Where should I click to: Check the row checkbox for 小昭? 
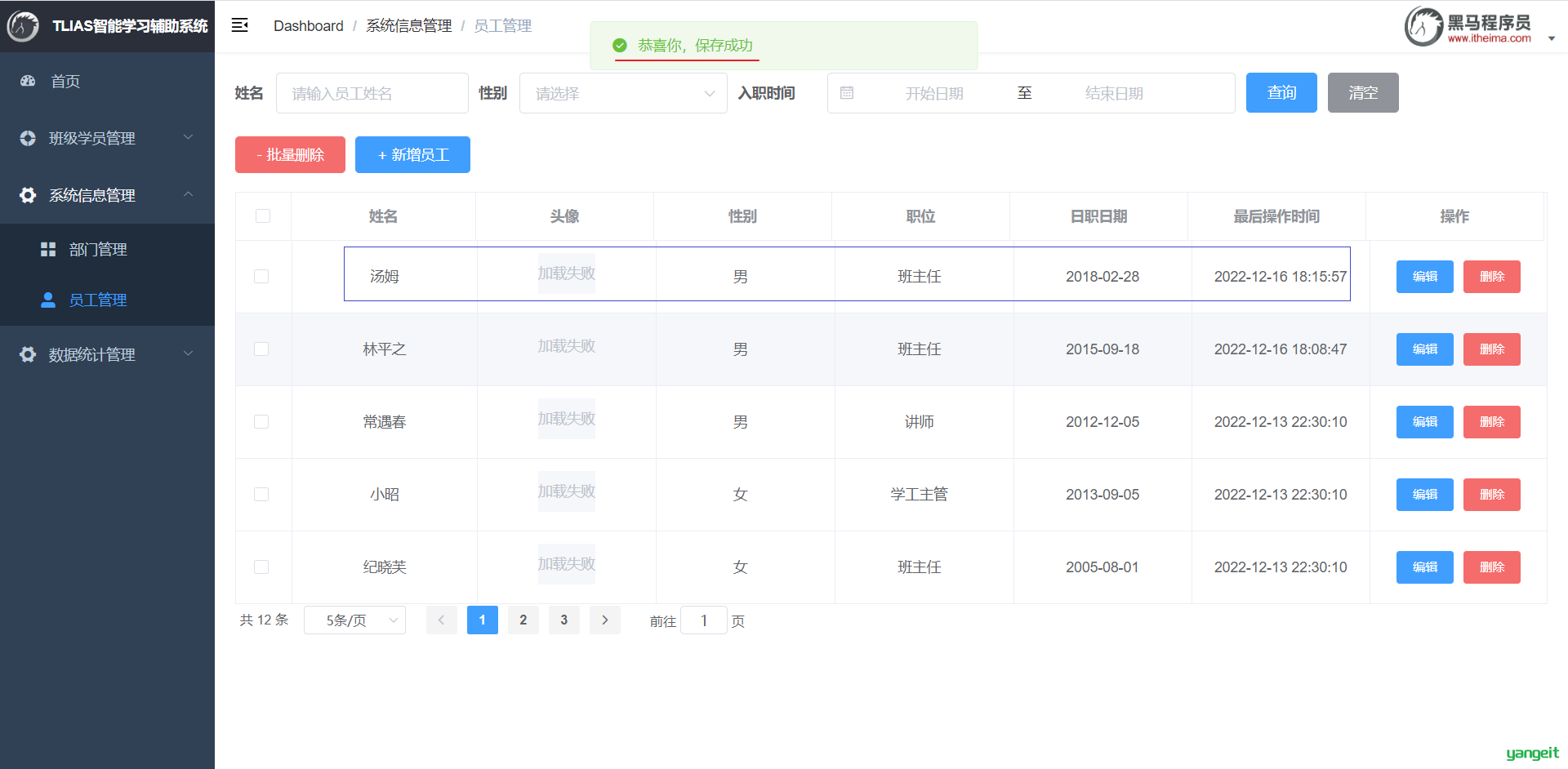click(x=261, y=495)
